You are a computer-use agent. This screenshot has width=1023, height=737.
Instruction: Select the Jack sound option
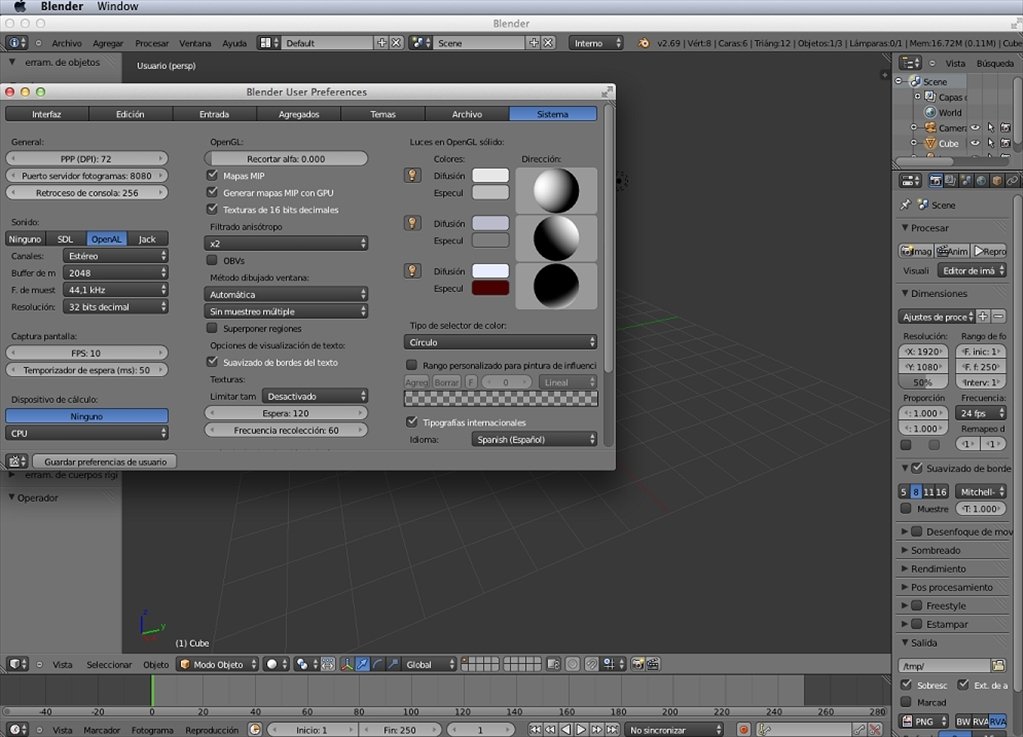pyautogui.click(x=147, y=239)
